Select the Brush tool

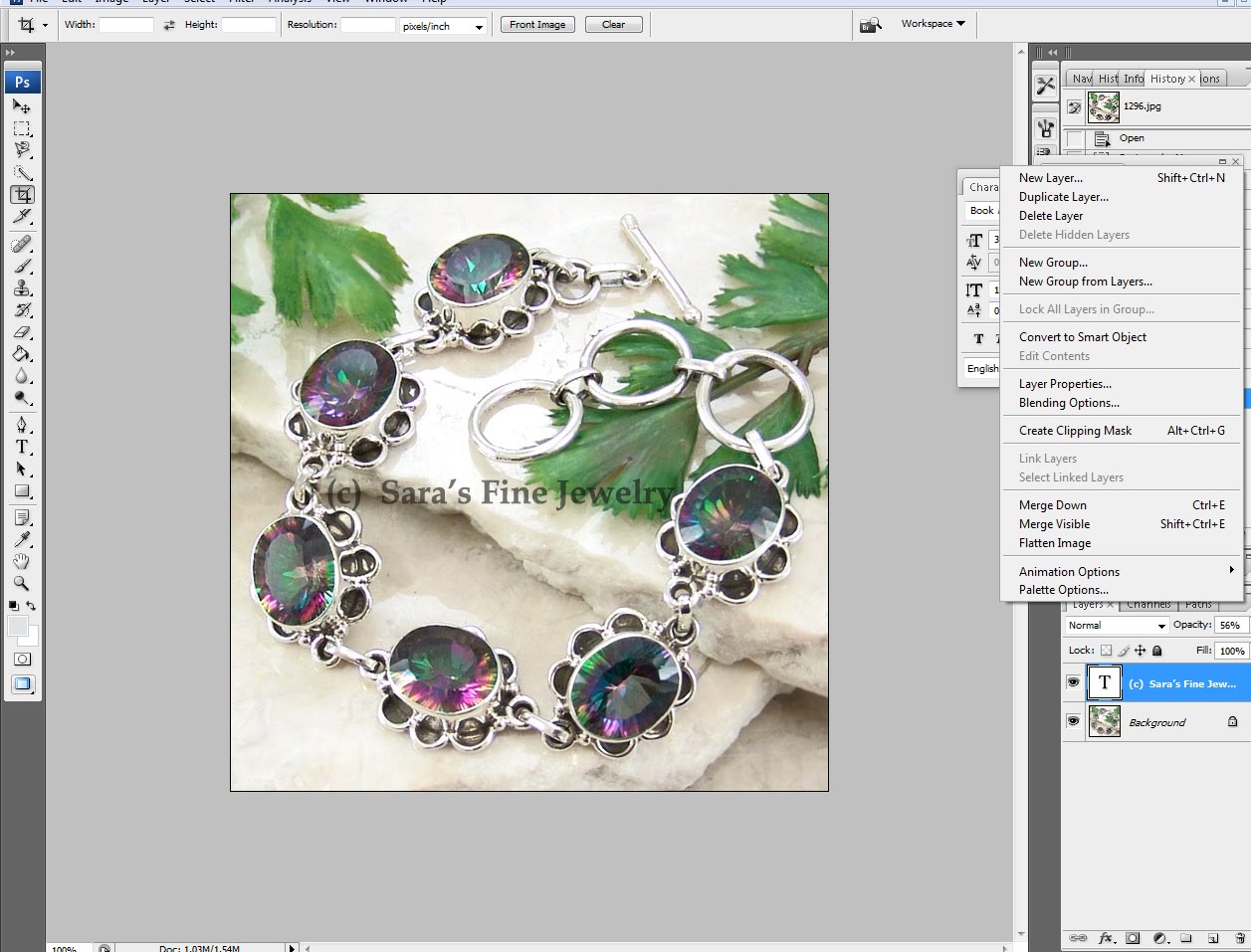coord(22,266)
